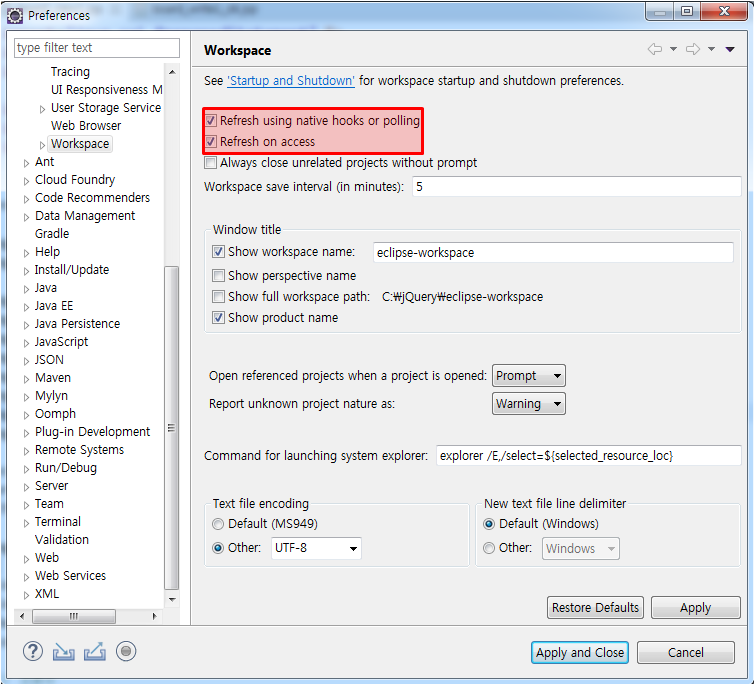The height and width of the screenshot is (685, 755).
Task: Cancel the Preferences dialog
Action: click(x=686, y=652)
